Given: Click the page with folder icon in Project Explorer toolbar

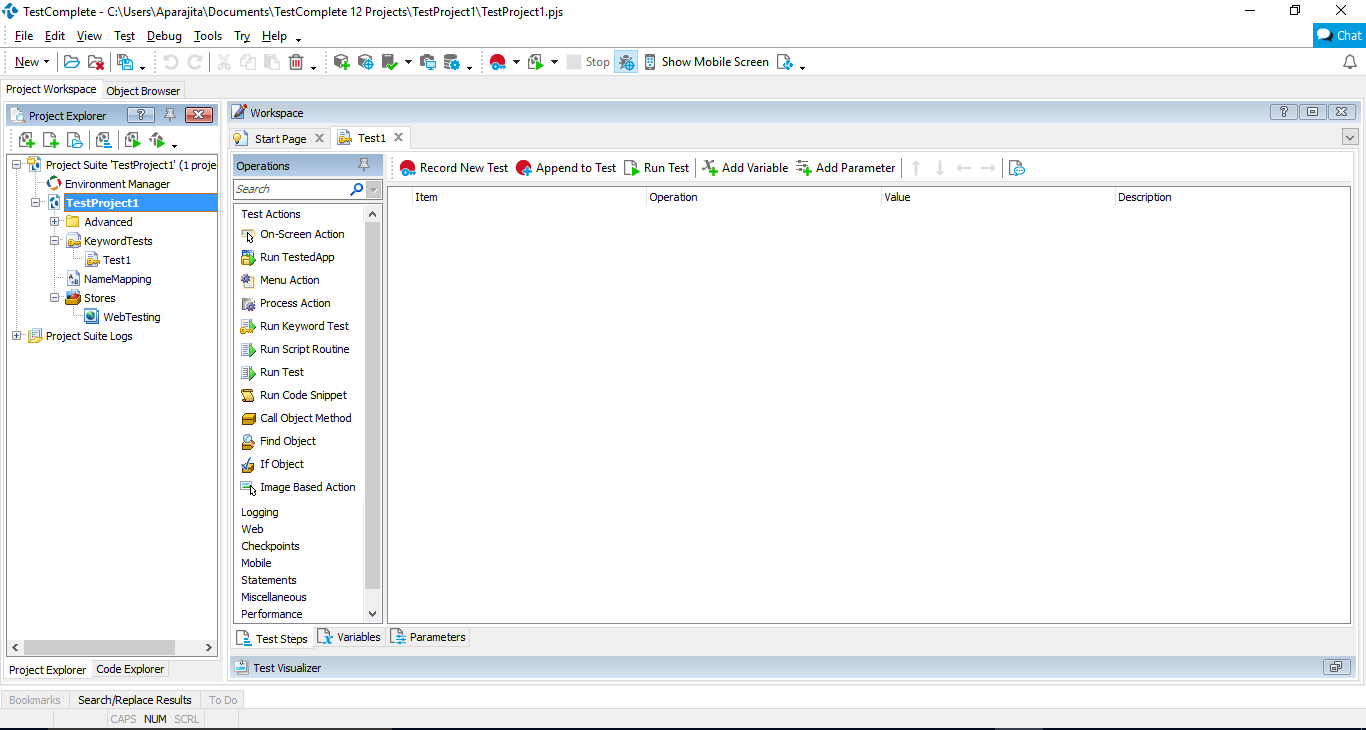Looking at the screenshot, I should point(75,140).
